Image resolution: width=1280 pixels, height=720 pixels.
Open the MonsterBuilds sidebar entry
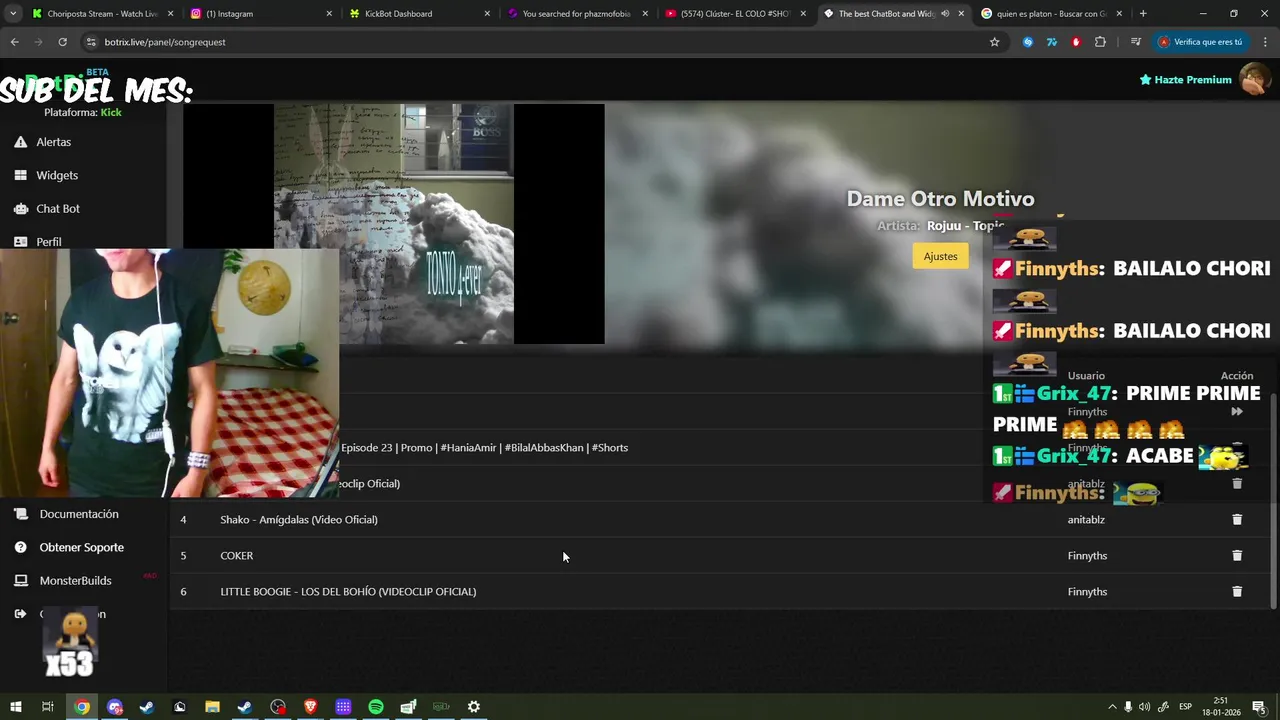pos(75,581)
